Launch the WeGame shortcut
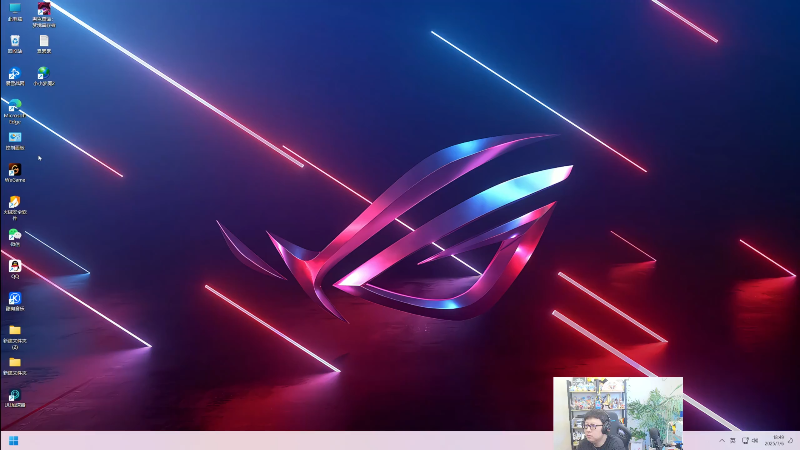800x450 pixels. 15,173
